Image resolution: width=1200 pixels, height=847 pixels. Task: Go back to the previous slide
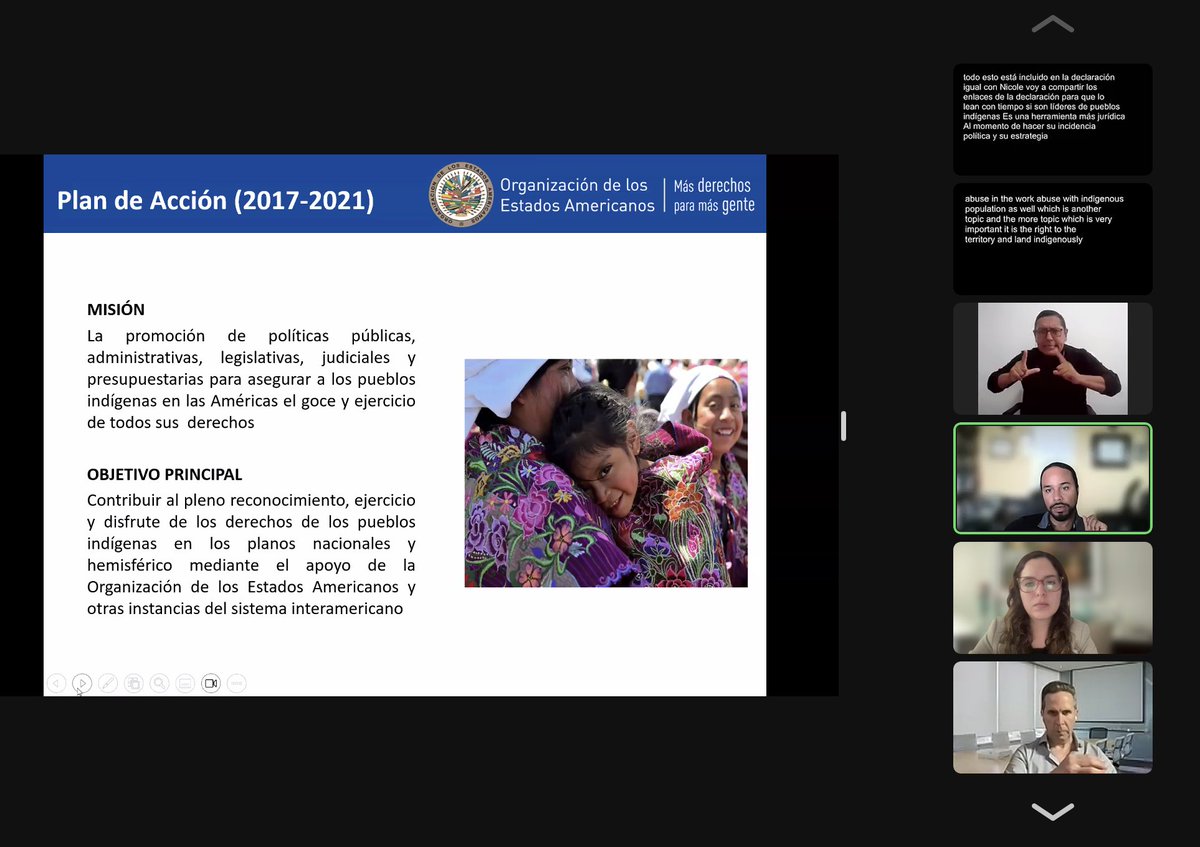click(57, 683)
